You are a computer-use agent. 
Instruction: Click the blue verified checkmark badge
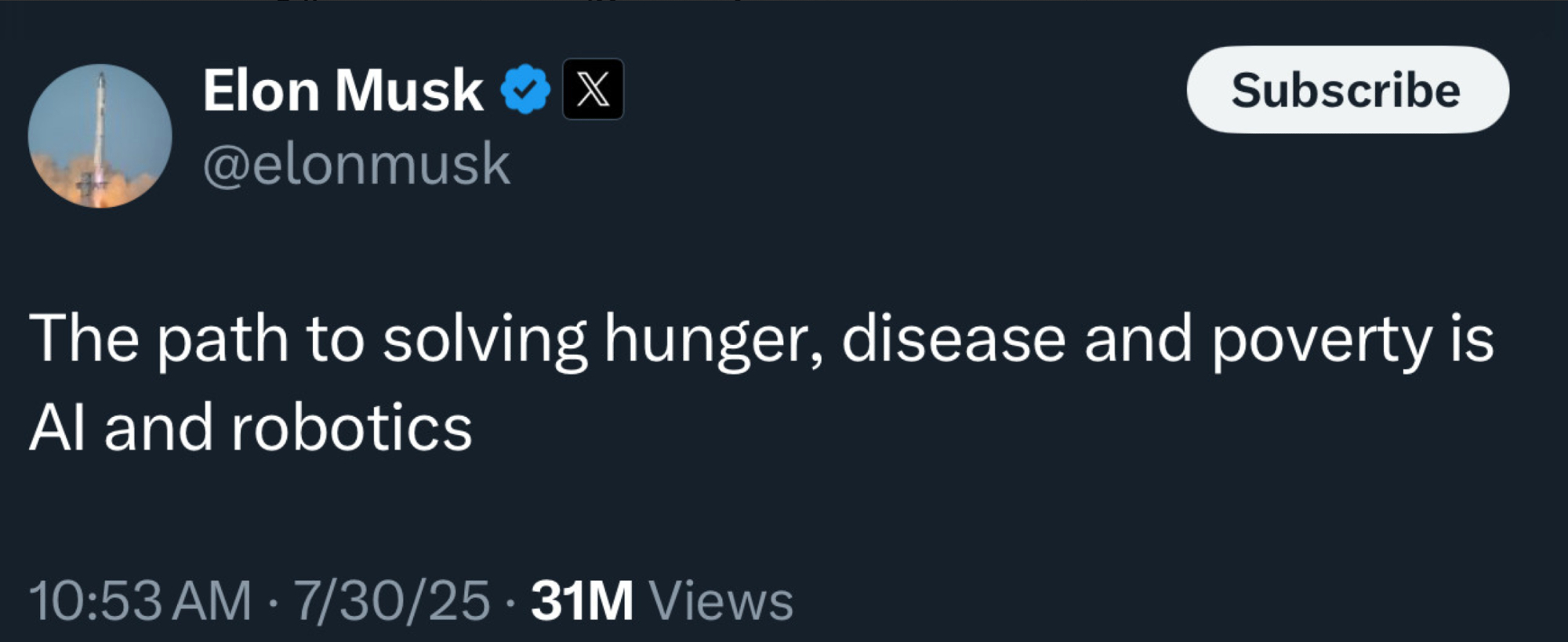coord(525,90)
